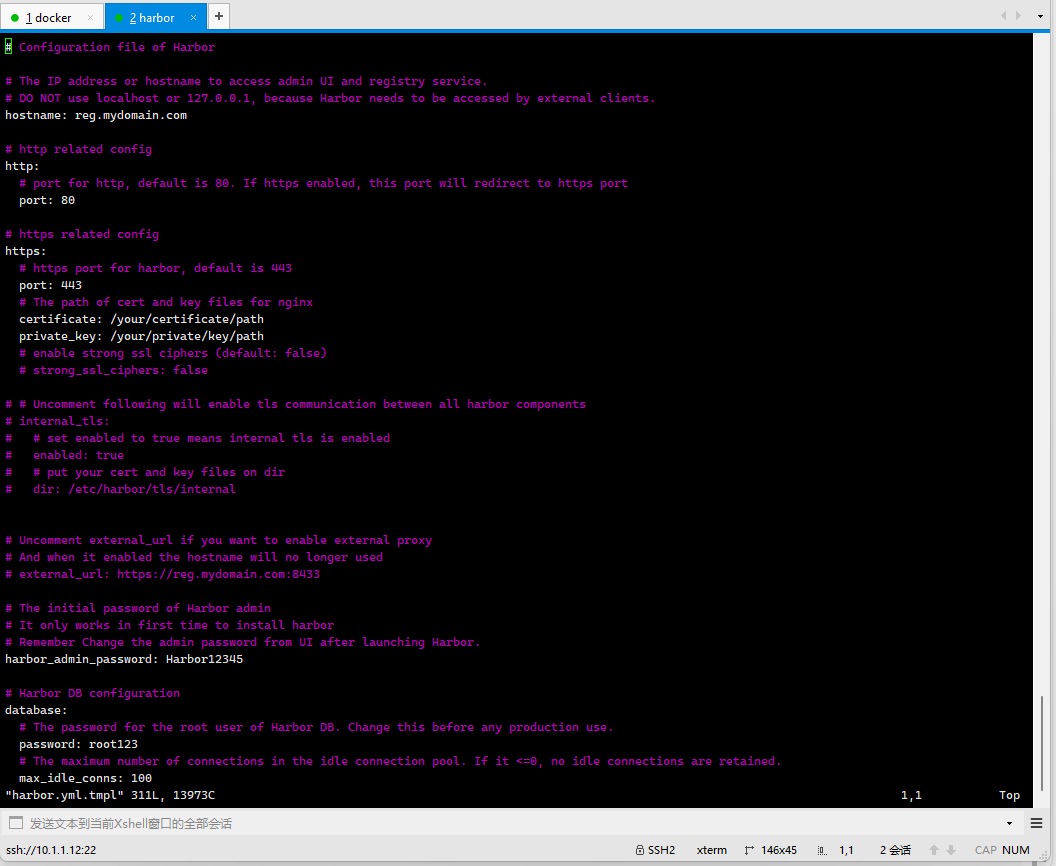Image resolution: width=1056 pixels, height=866 pixels.
Task: Open tab list dropdown arrow at top right
Action: 1040,15
